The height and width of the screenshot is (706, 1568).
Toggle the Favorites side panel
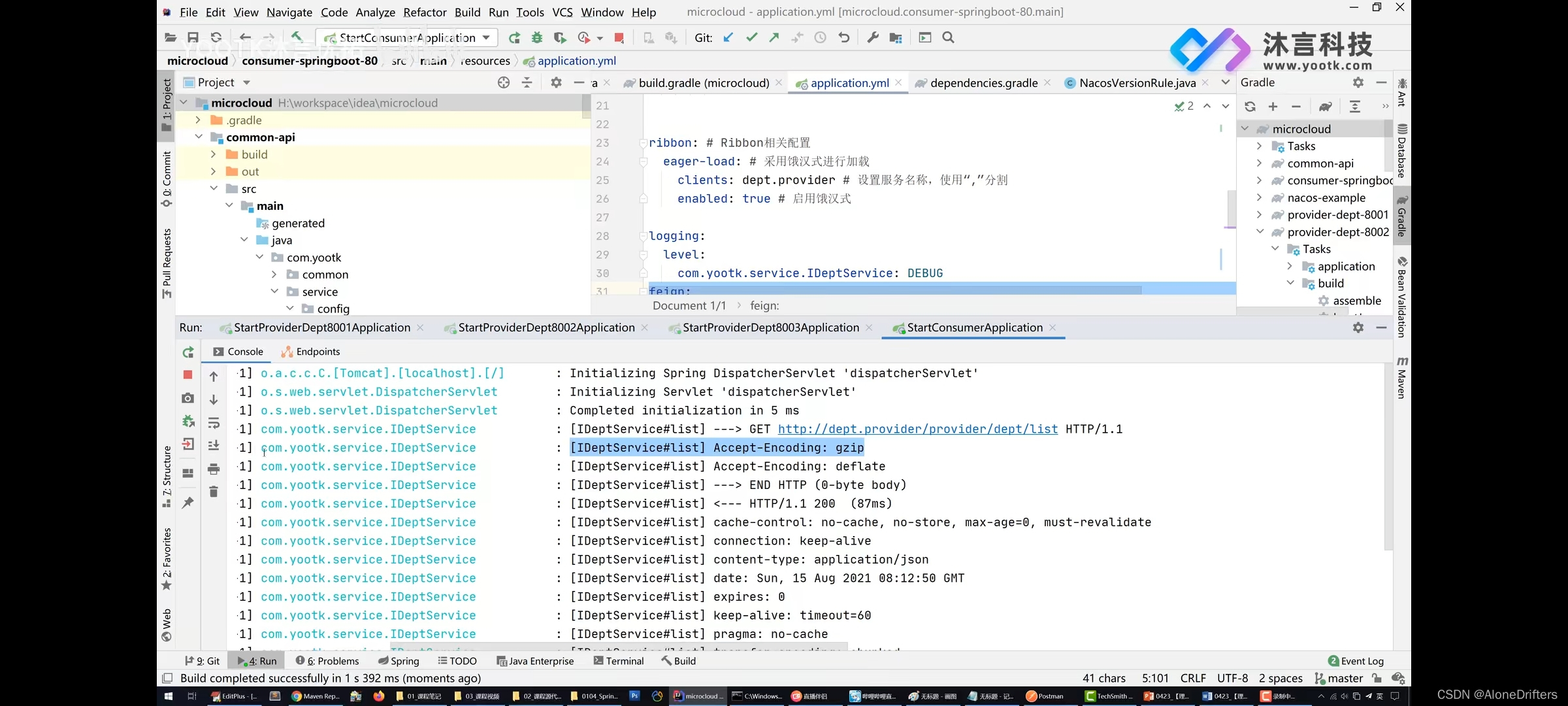click(167, 559)
